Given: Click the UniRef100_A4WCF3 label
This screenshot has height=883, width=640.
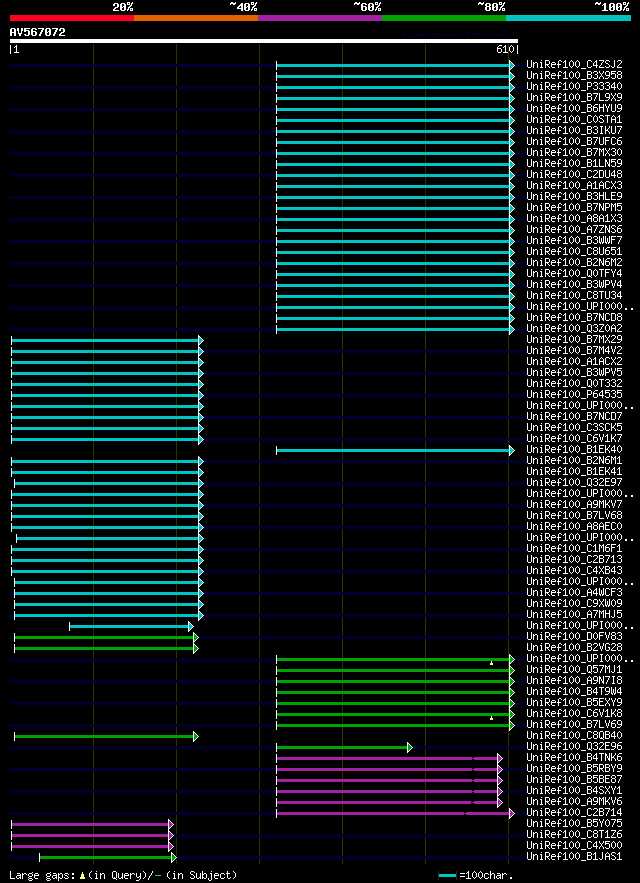Looking at the screenshot, I should pos(574,592).
